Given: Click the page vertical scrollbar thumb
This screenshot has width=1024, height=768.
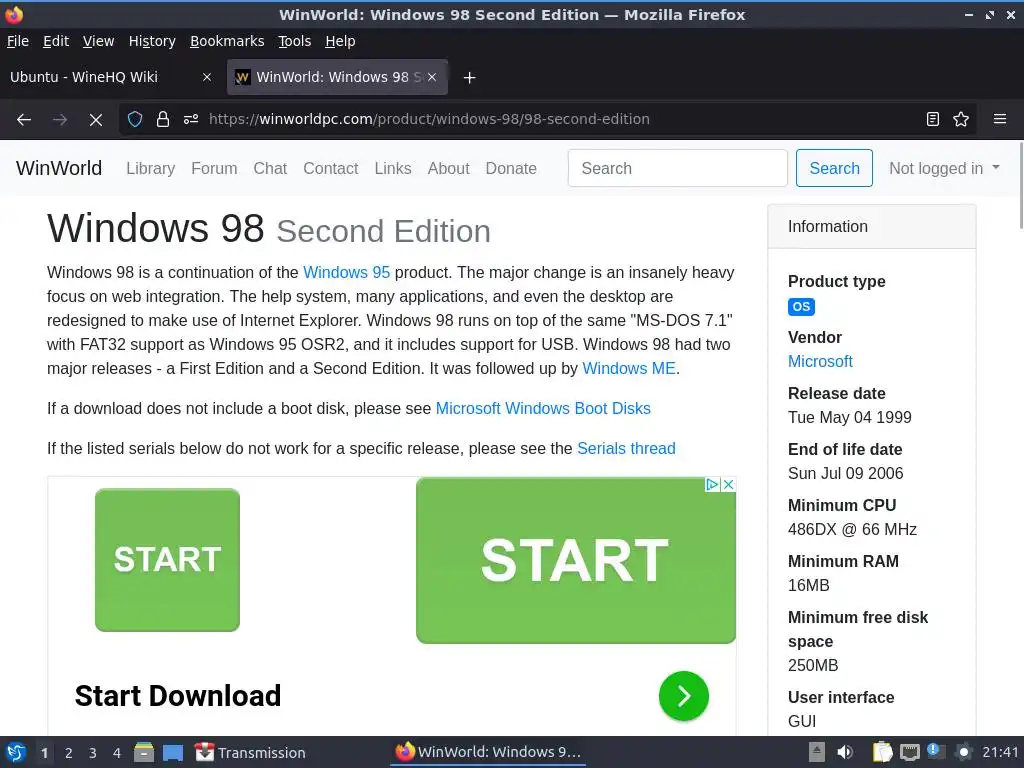Looking at the screenshot, I should coord(1021,186).
